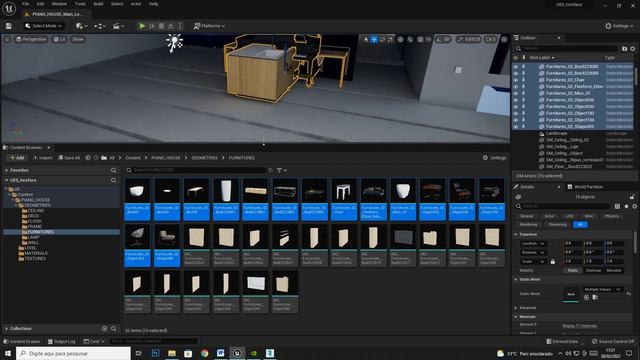
Task: Set Mobility to Stationary
Action: (x=593, y=270)
